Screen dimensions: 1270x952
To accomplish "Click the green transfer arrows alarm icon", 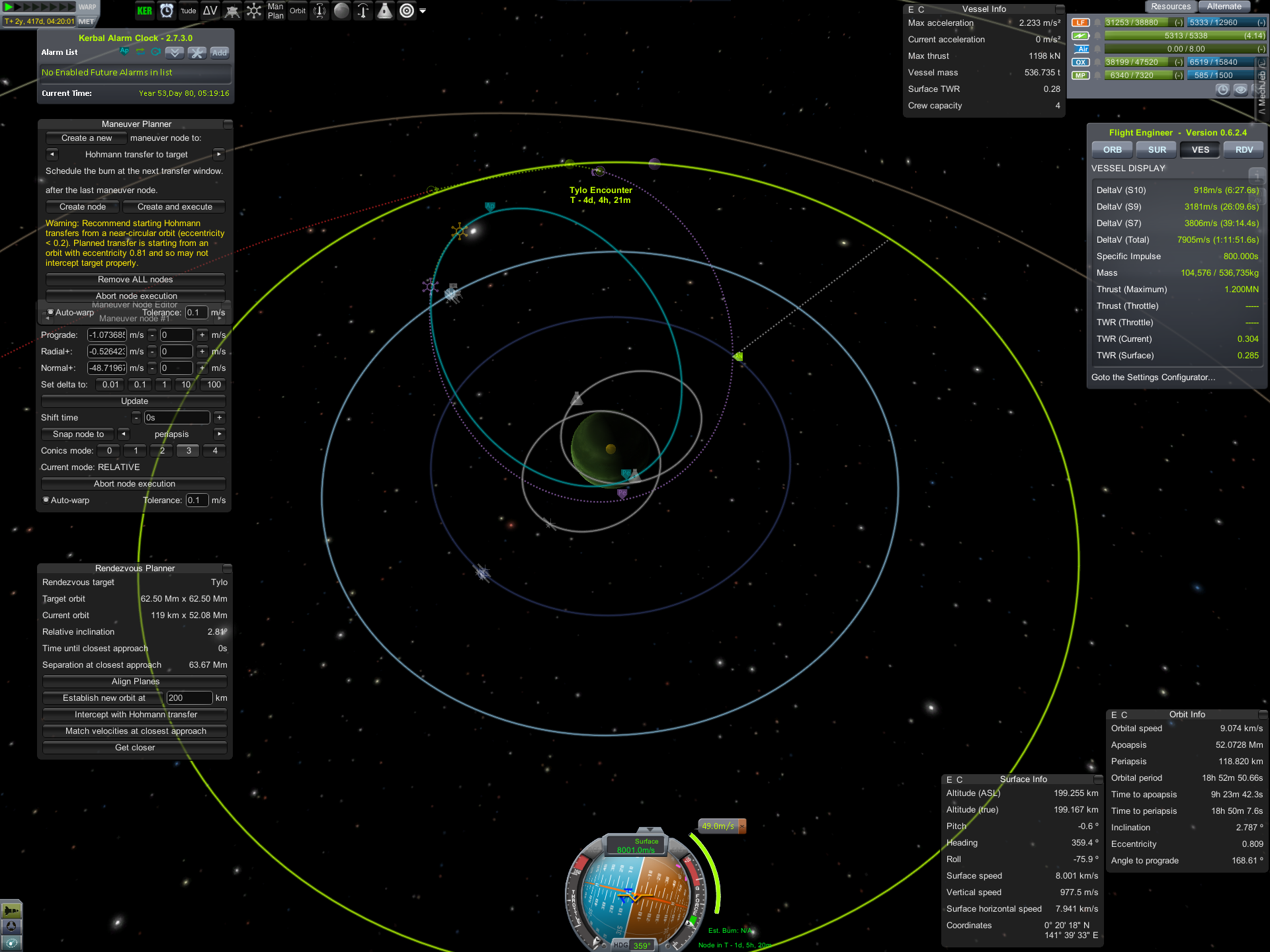I will point(140,51).
